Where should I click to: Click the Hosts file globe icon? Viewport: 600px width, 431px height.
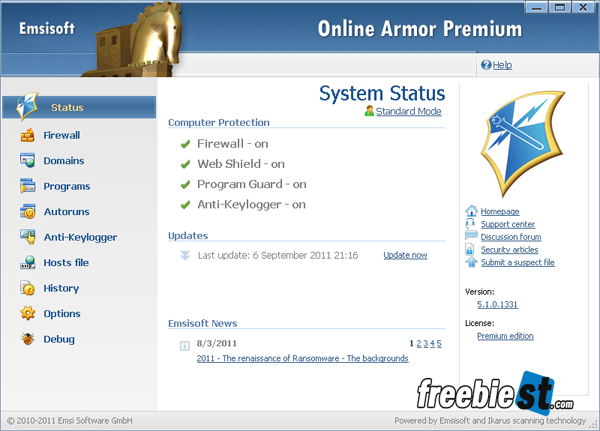tap(28, 263)
